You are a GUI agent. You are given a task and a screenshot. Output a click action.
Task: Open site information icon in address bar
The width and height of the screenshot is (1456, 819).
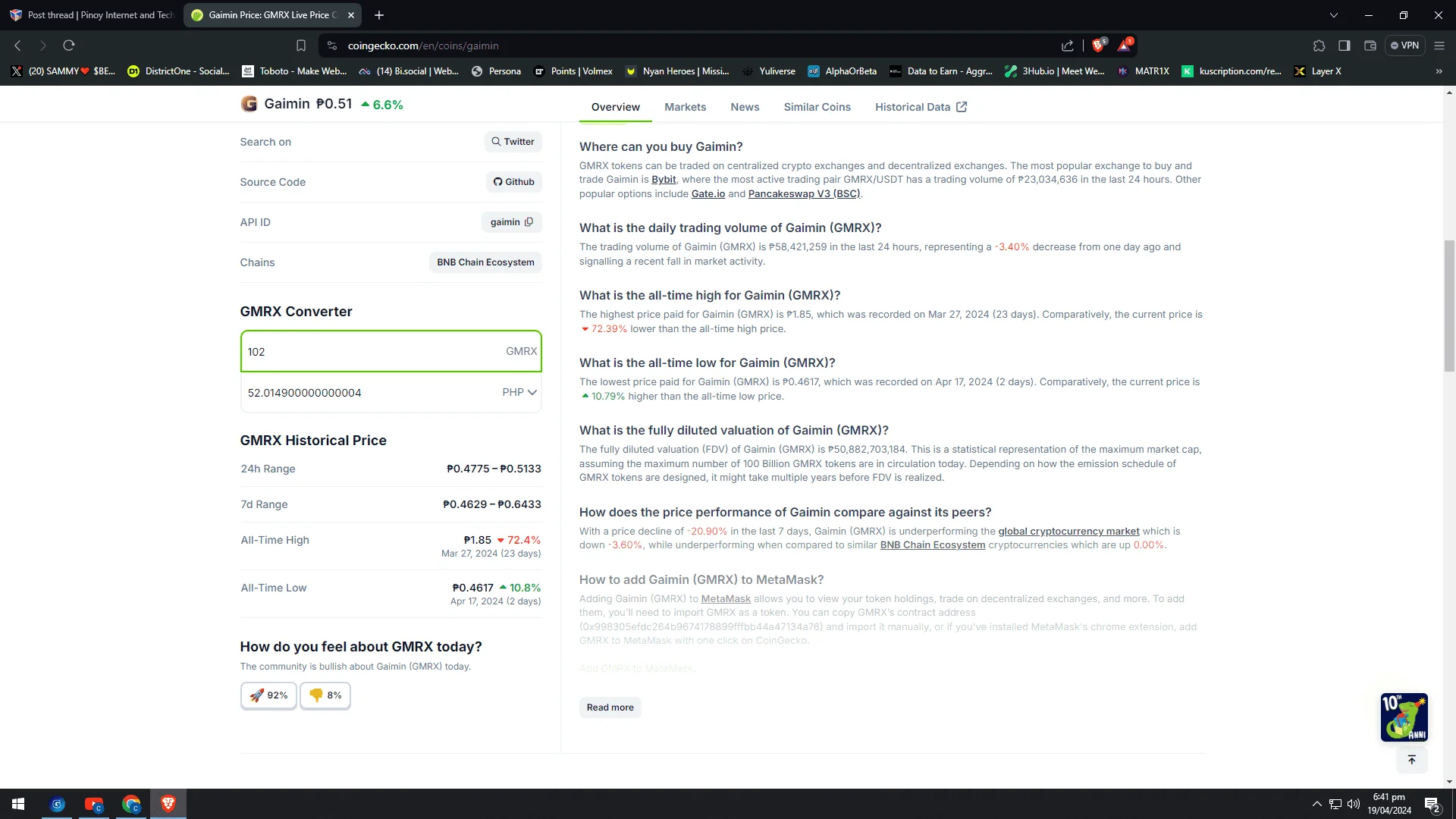(331, 45)
